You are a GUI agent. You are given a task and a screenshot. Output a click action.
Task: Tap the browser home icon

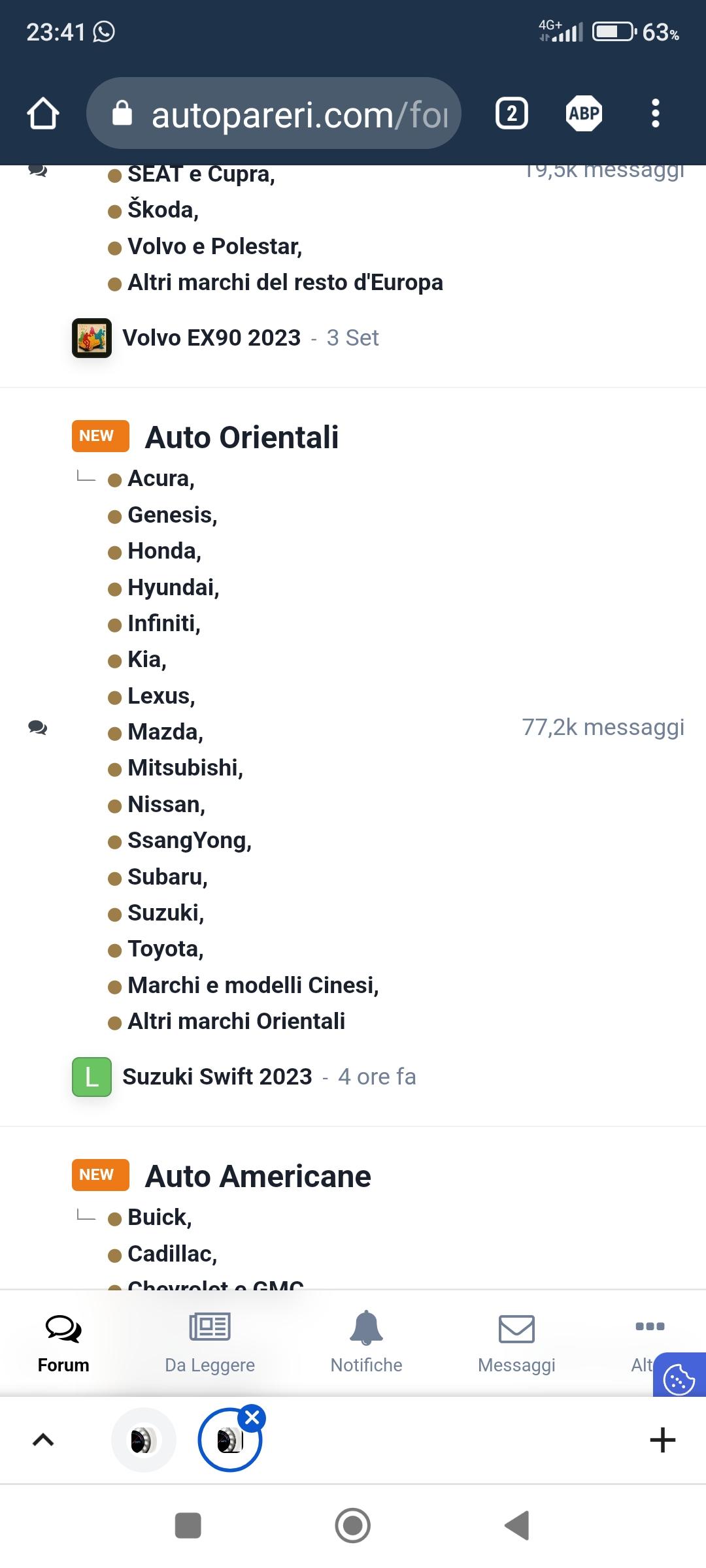[x=43, y=114]
